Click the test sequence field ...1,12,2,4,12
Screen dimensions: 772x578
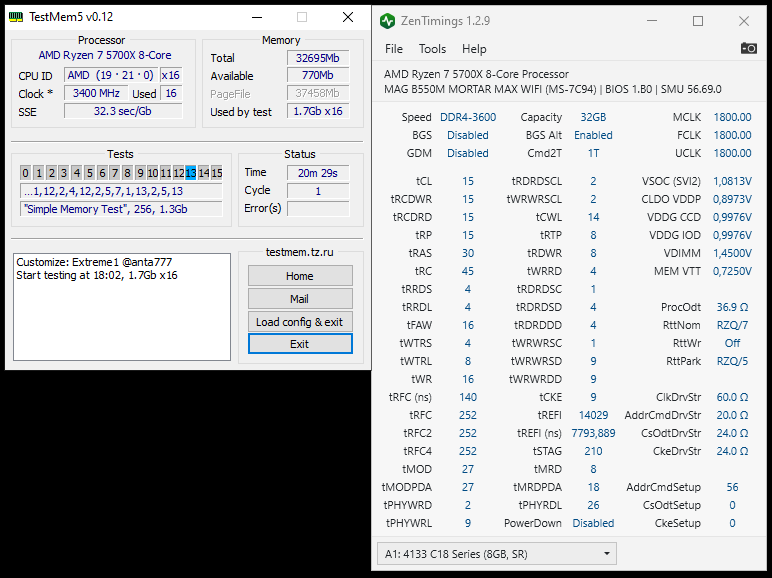(x=121, y=191)
